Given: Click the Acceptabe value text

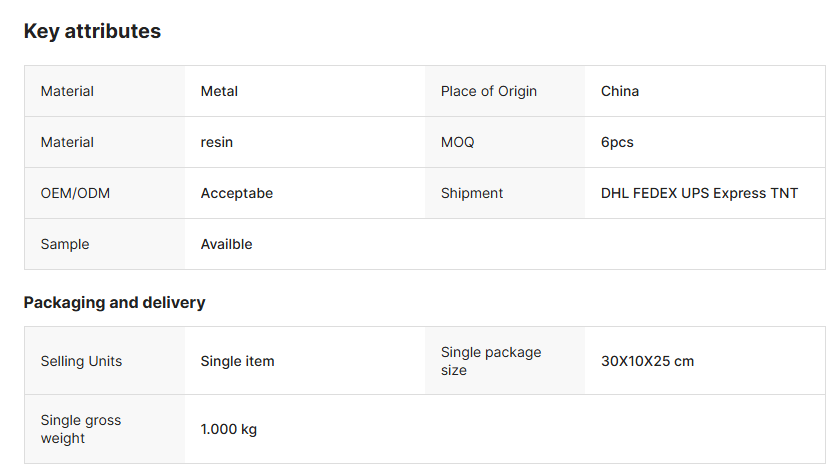Looking at the screenshot, I should pyautogui.click(x=236, y=193).
